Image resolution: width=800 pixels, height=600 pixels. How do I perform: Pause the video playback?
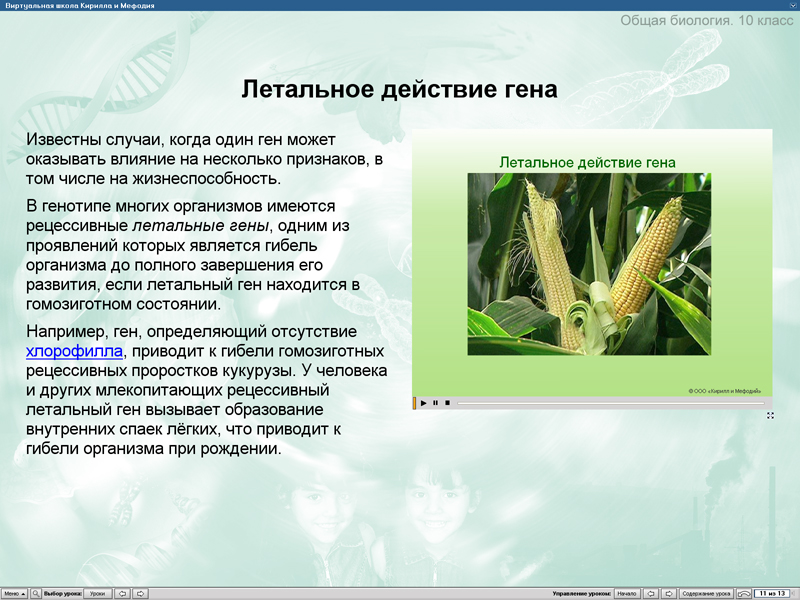click(435, 402)
